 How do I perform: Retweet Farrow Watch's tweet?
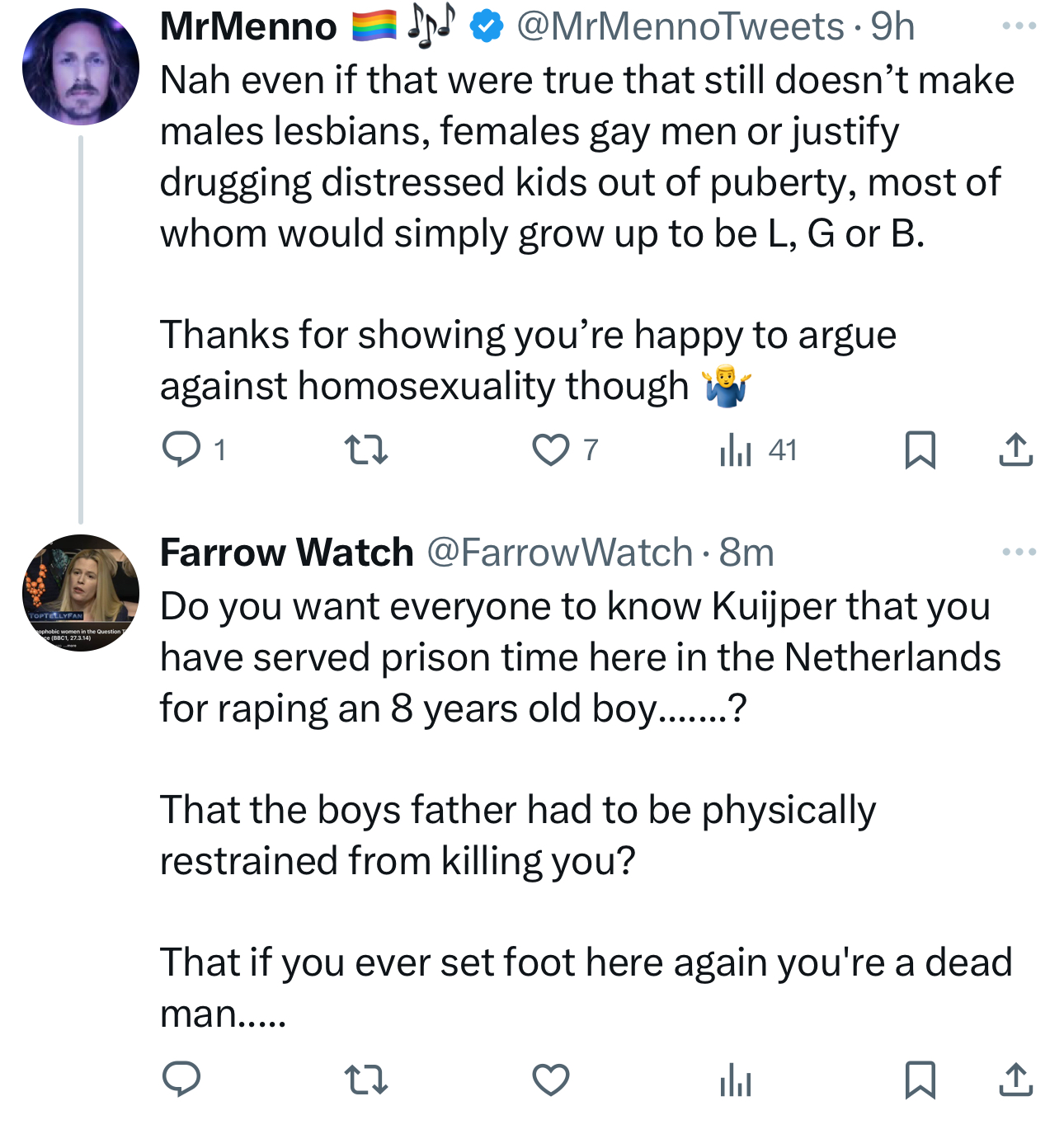click(x=365, y=1080)
